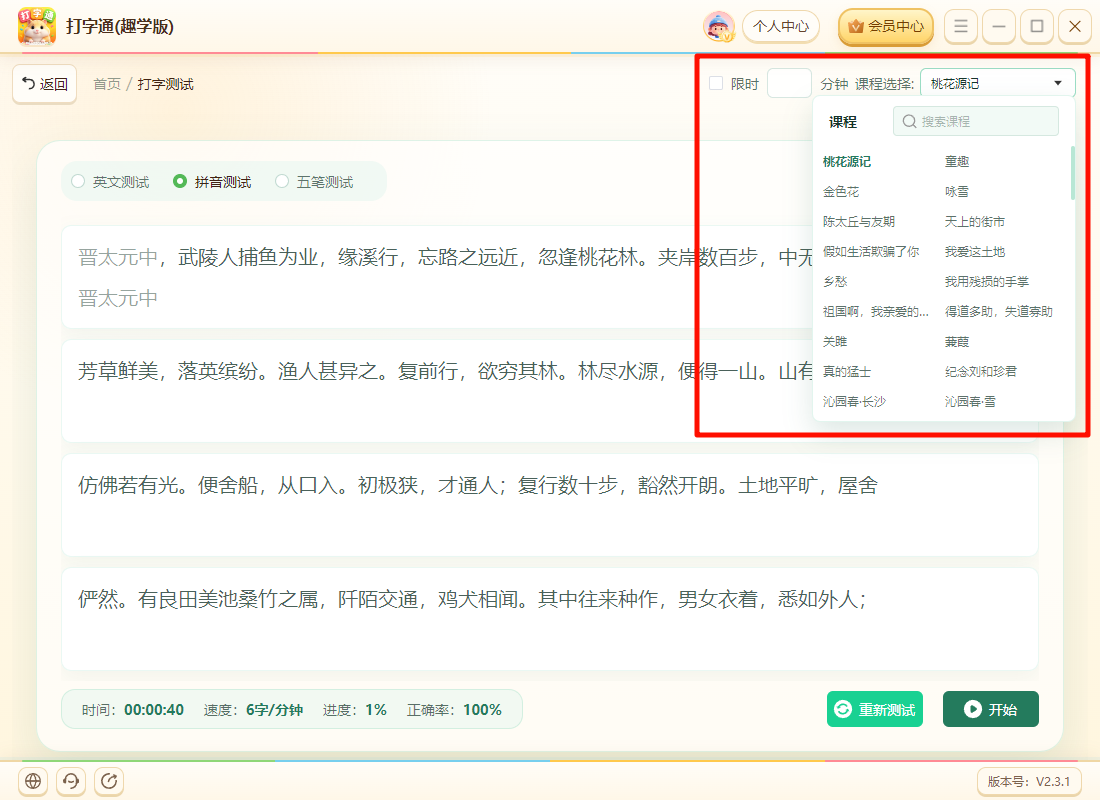
Task: Click the headset support icon at bottom
Action: [x=71, y=781]
